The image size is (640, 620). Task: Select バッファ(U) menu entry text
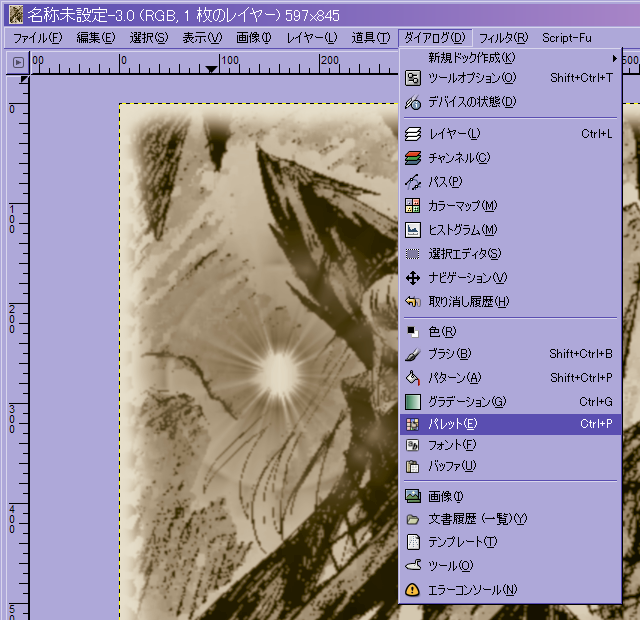point(452,466)
